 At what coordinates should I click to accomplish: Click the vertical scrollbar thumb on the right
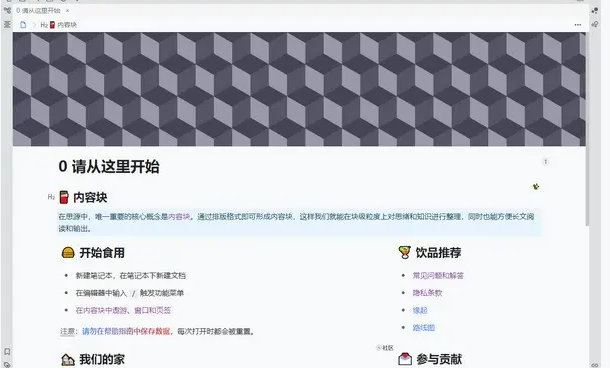(x=587, y=128)
